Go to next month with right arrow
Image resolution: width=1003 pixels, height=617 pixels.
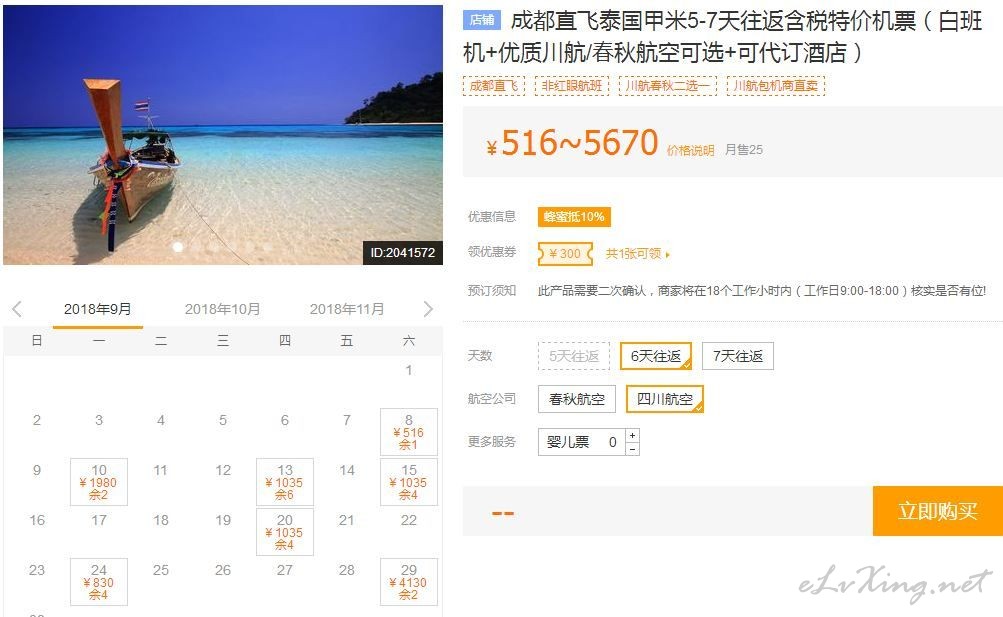pyautogui.click(x=428, y=309)
